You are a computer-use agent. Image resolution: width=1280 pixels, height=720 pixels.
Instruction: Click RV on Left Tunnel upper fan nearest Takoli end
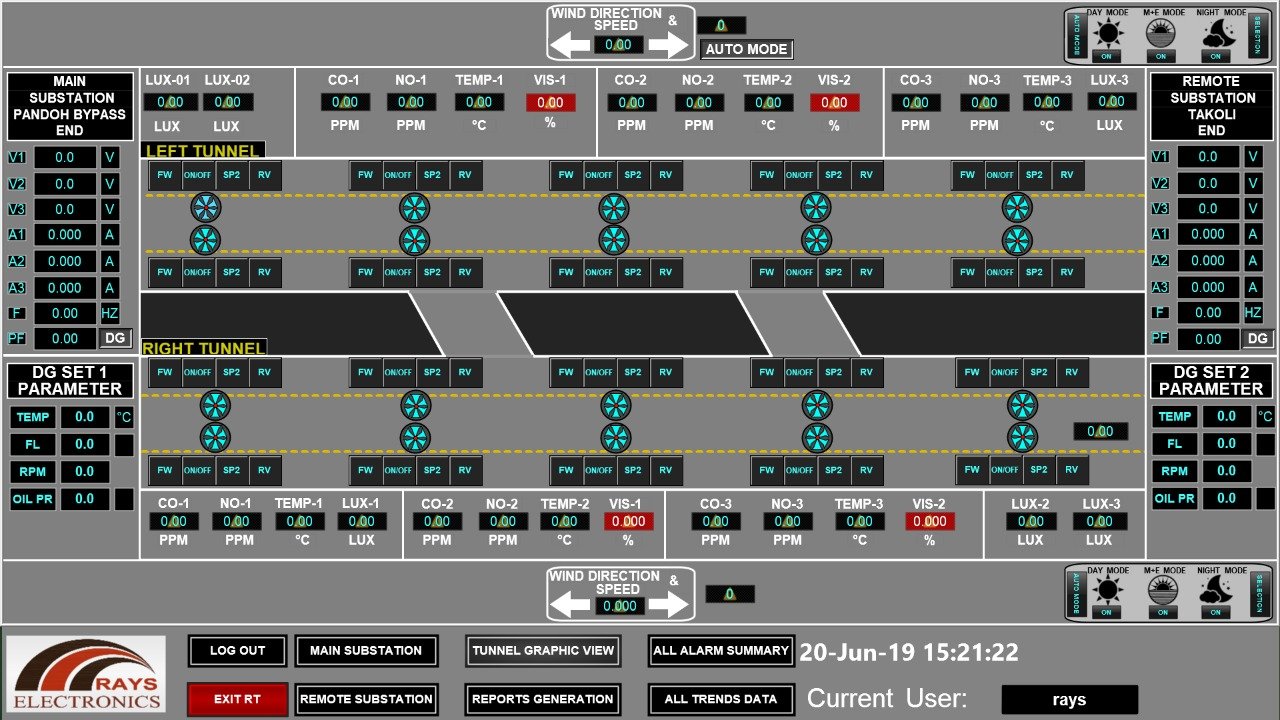[x=1067, y=175]
